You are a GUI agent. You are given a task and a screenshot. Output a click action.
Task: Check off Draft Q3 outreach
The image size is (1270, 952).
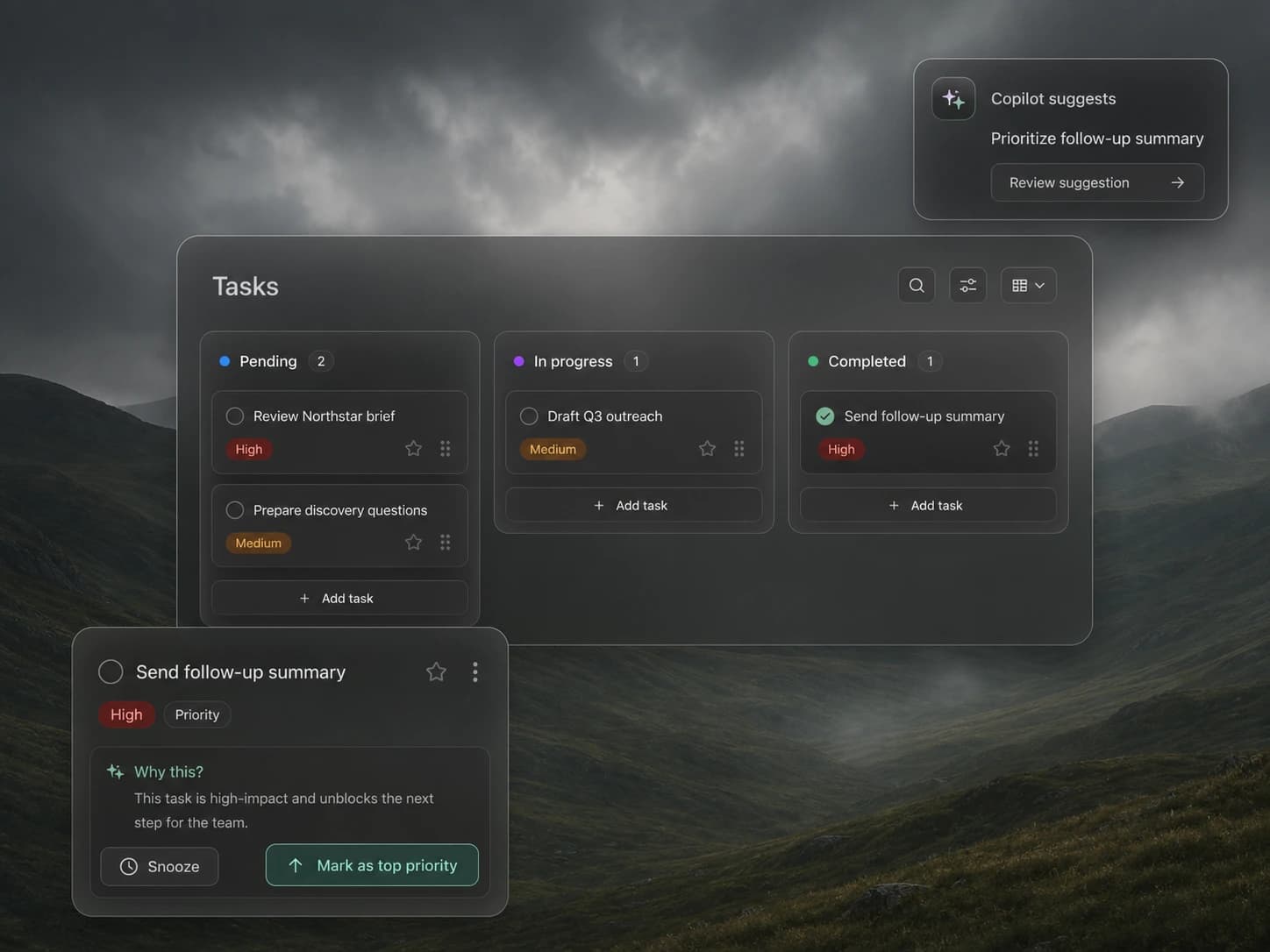click(x=529, y=416)
